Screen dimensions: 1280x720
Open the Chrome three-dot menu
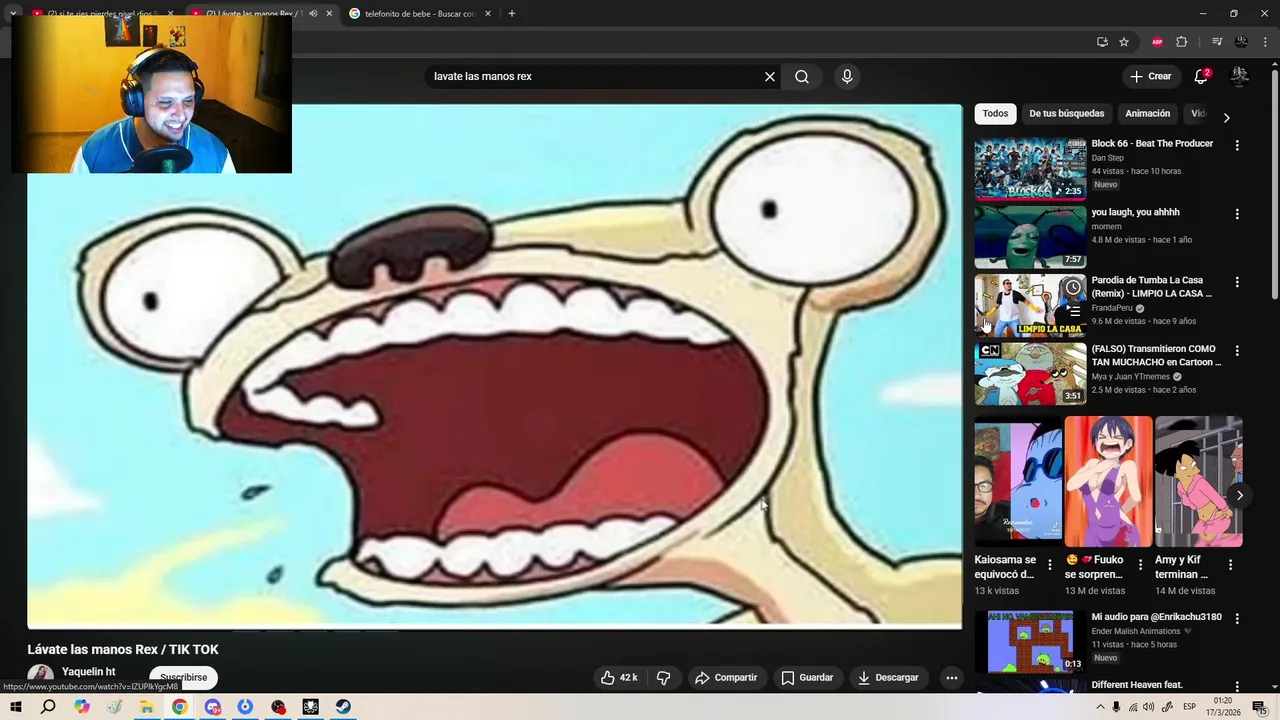click(x=1266, y=42)
